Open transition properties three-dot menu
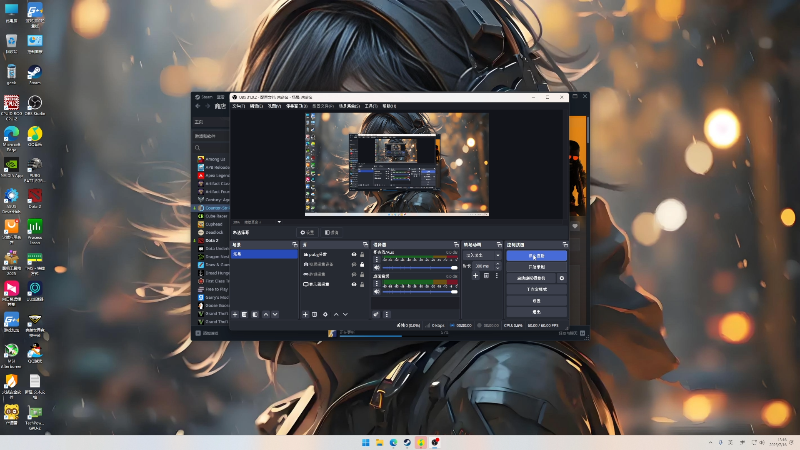Screen dimensions: 800x450 [496, 276]
